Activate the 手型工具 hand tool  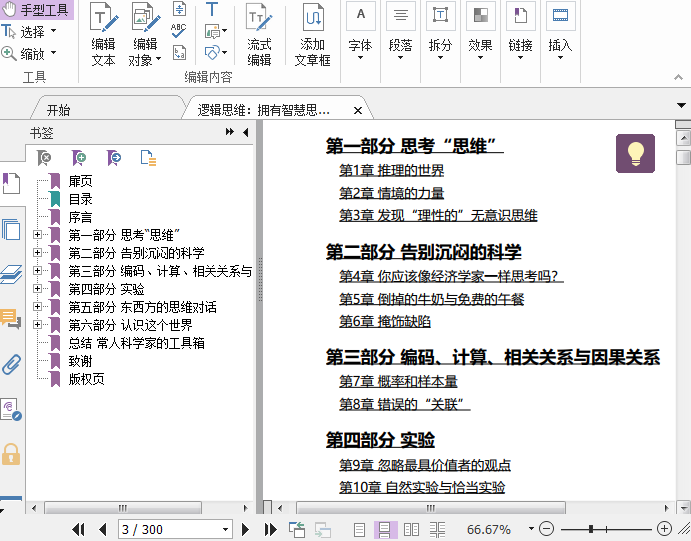click(x=36, y=10)
